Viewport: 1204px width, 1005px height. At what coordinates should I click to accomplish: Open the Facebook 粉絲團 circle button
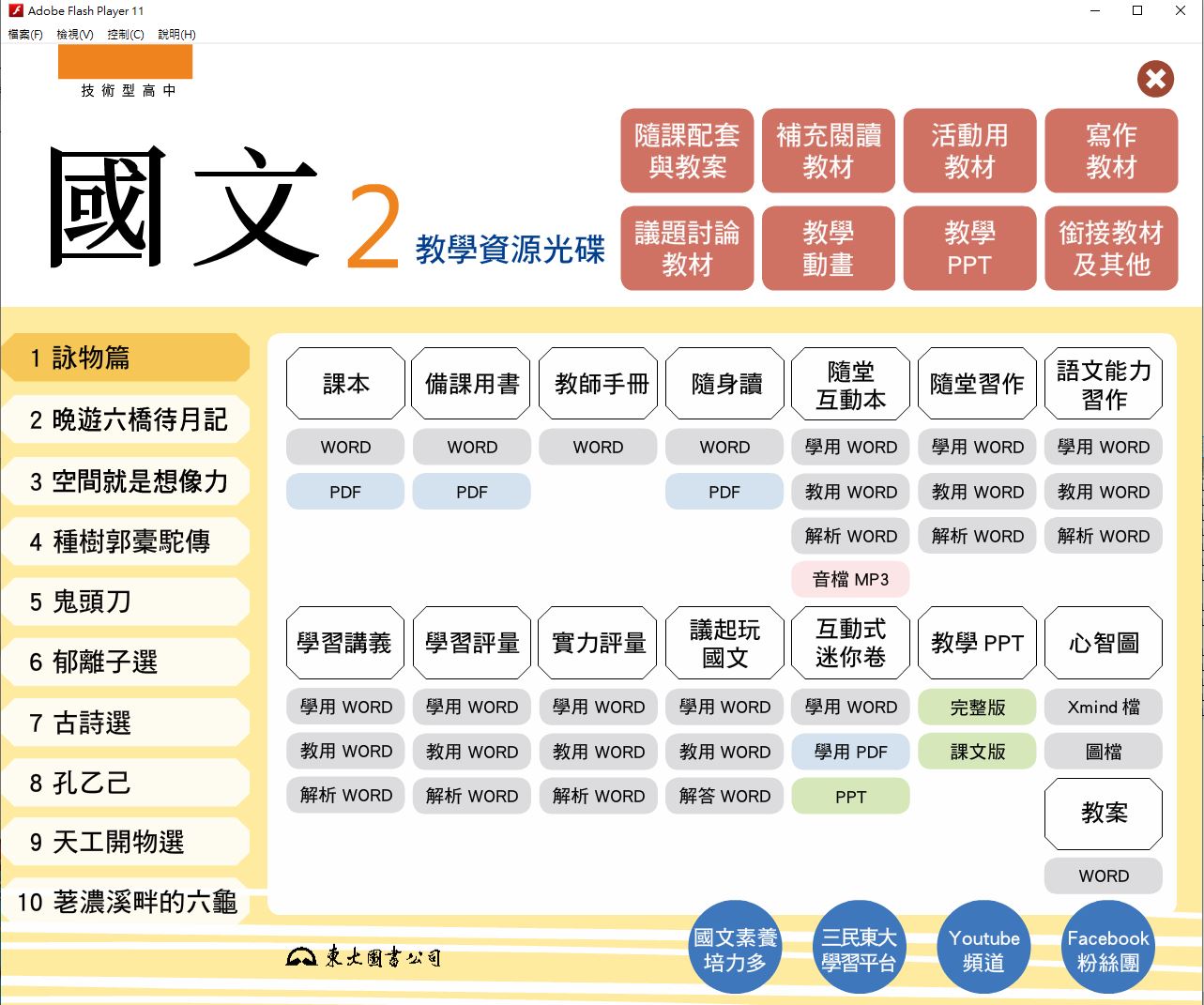(1107, 949)
